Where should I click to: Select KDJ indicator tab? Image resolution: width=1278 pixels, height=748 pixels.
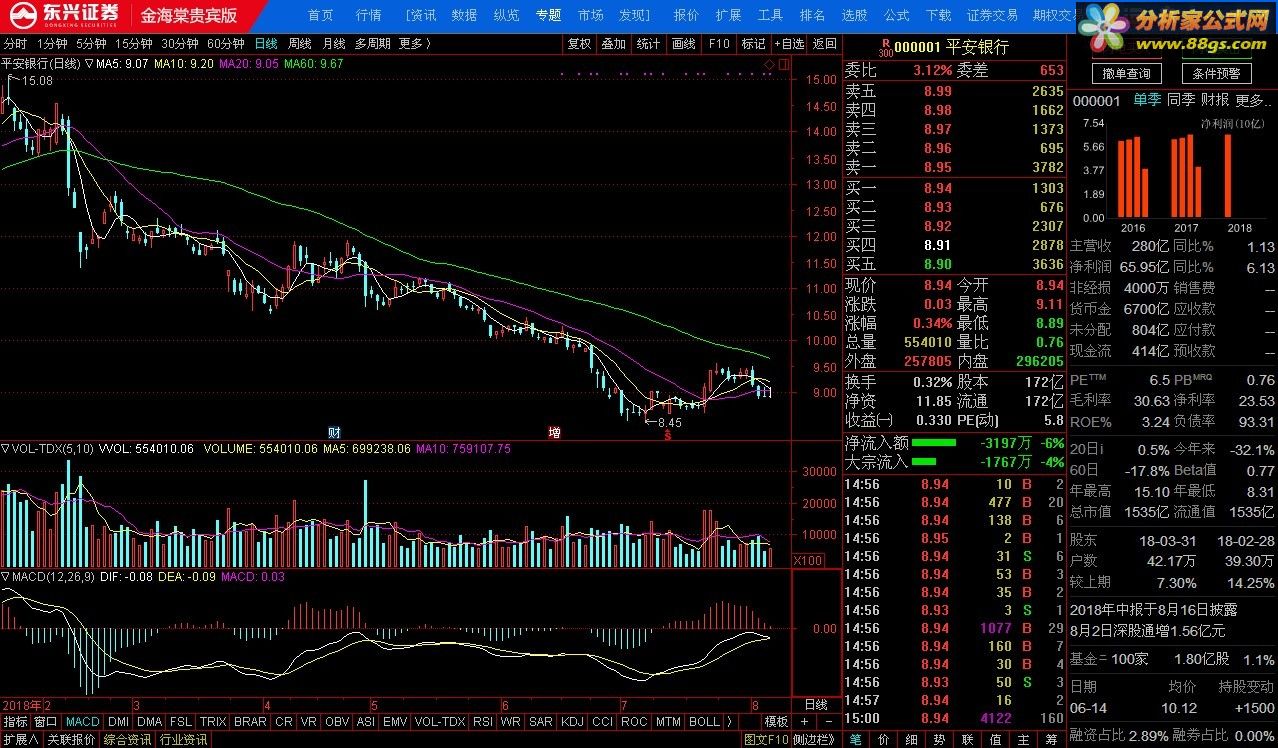[572, 721]
